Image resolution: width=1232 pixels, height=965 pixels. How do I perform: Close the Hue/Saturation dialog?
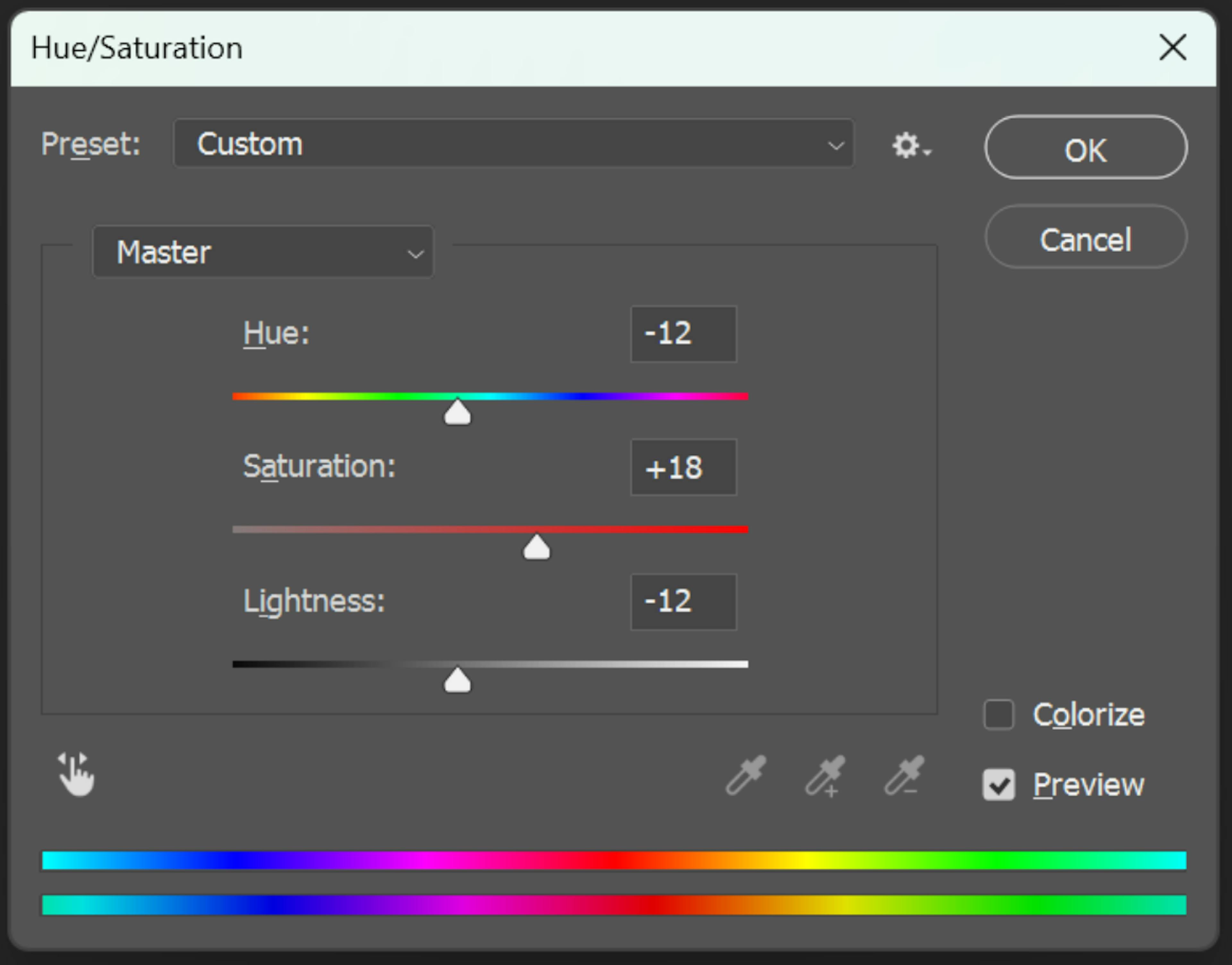[1173, 47]
